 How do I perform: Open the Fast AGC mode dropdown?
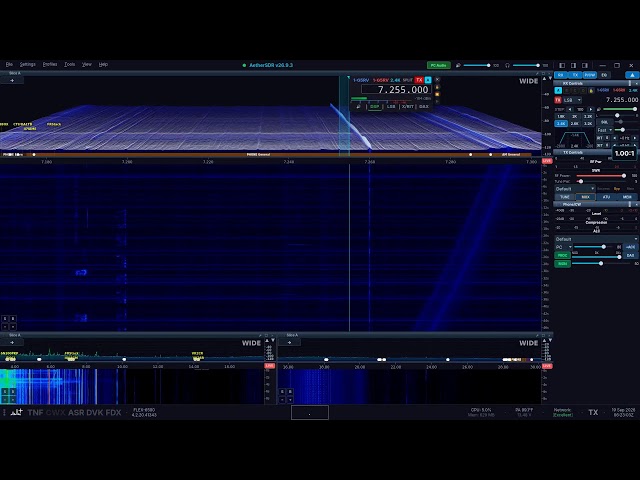[604, 130]
